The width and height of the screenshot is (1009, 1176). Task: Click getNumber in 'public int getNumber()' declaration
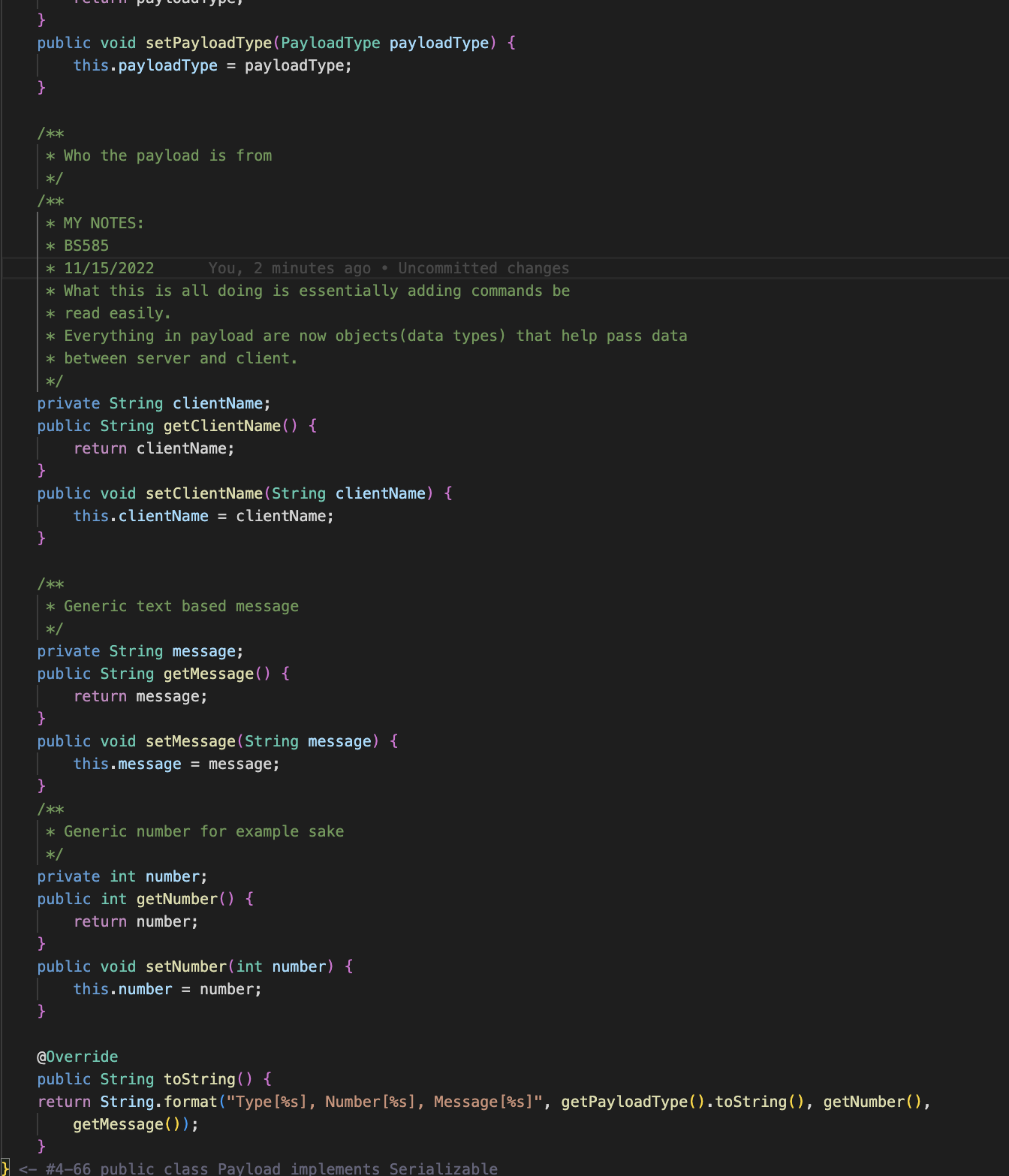[177, 899]
